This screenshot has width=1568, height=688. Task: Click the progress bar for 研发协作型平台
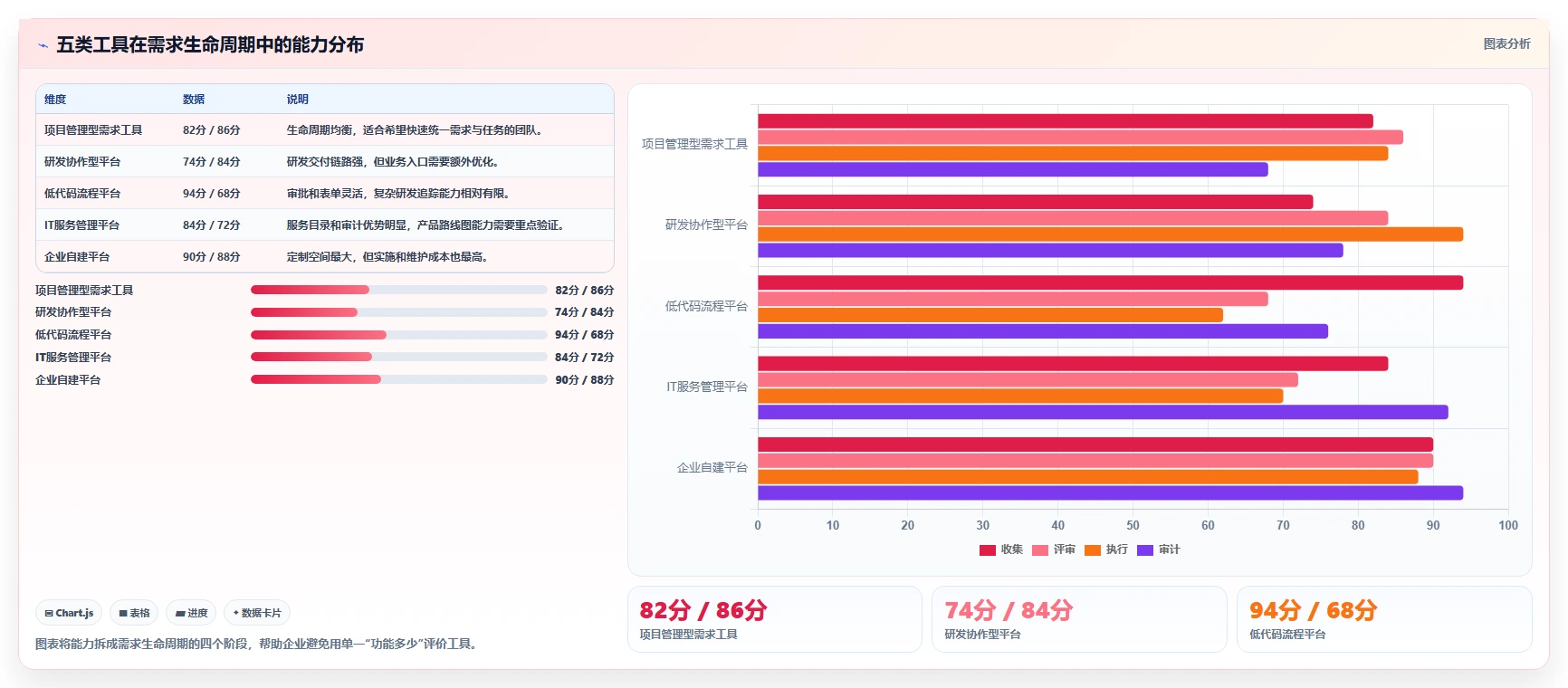click(399, 312)
